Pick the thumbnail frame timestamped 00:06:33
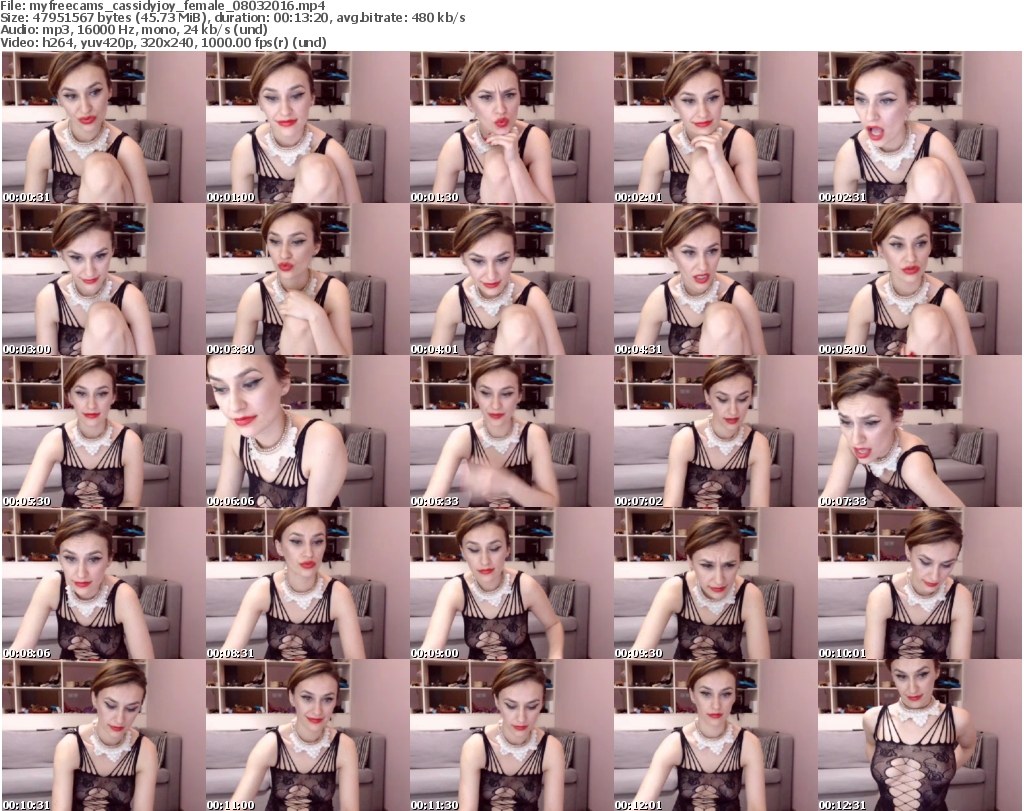 (x=511, y=432)
